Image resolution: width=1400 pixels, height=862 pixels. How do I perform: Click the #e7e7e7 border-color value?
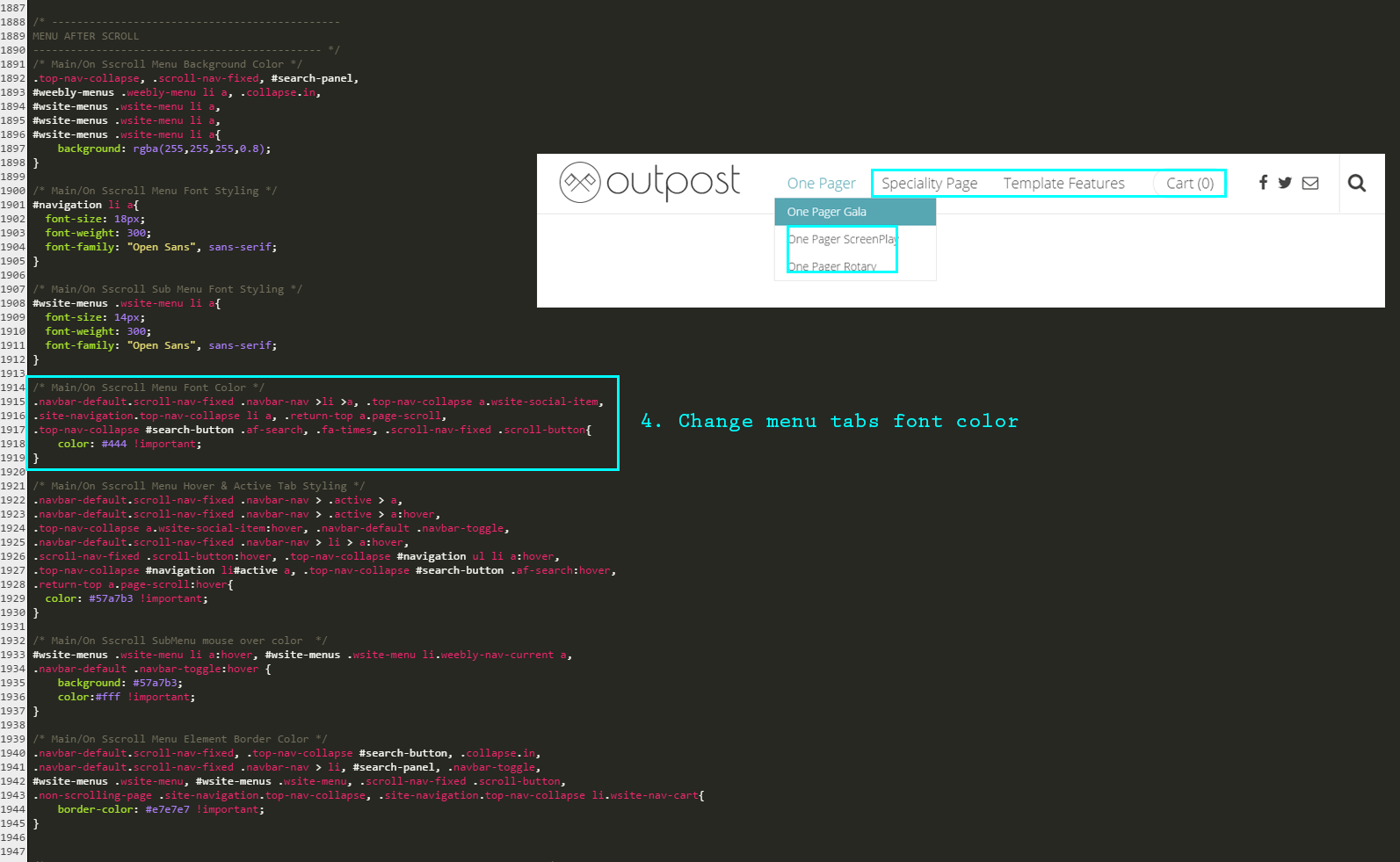(167, 810)
